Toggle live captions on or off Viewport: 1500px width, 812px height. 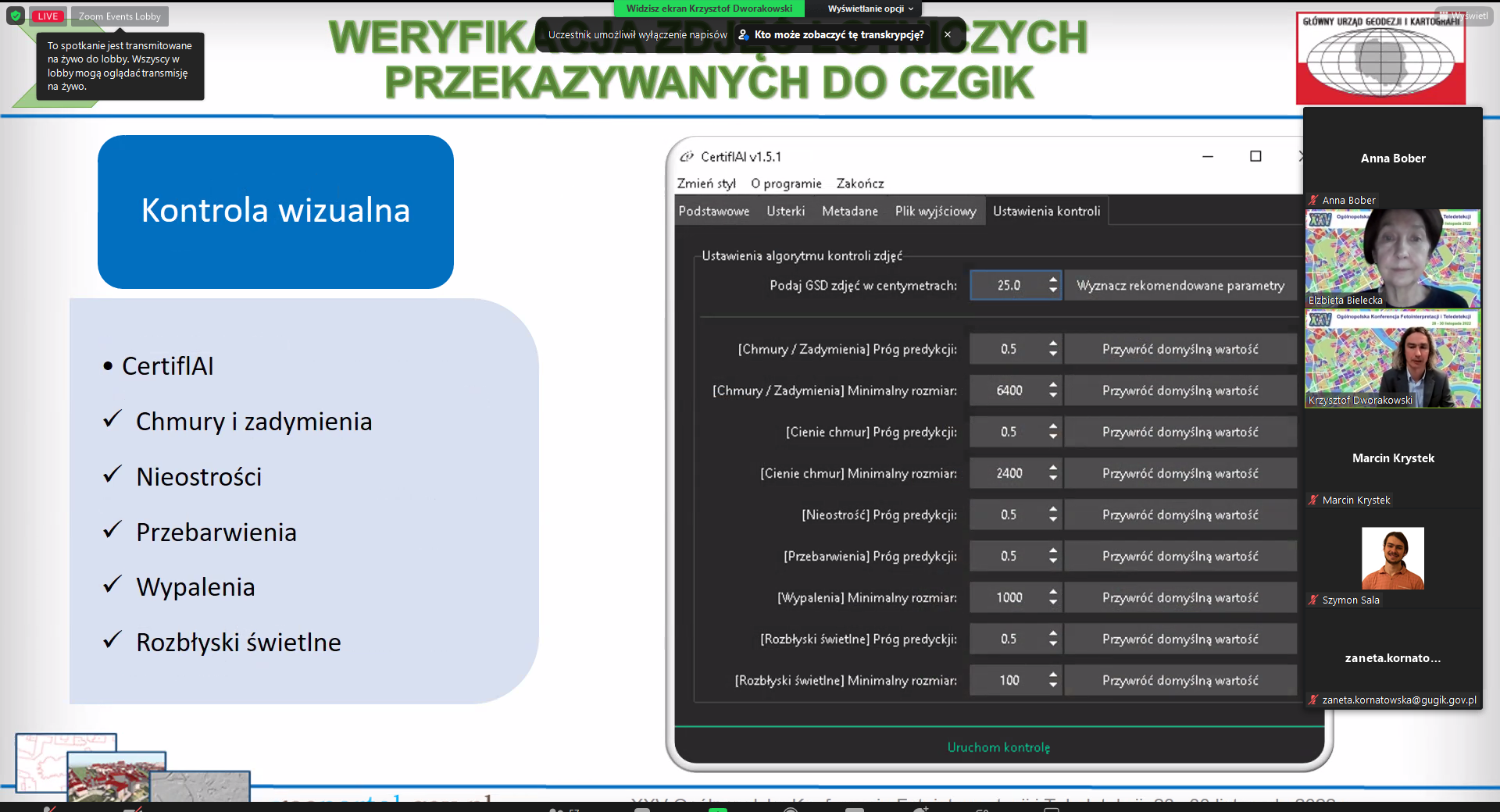click(x=854, y=808)
